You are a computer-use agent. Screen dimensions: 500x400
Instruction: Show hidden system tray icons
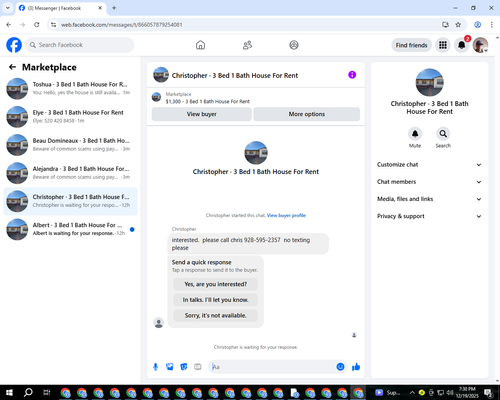[412, 392]
